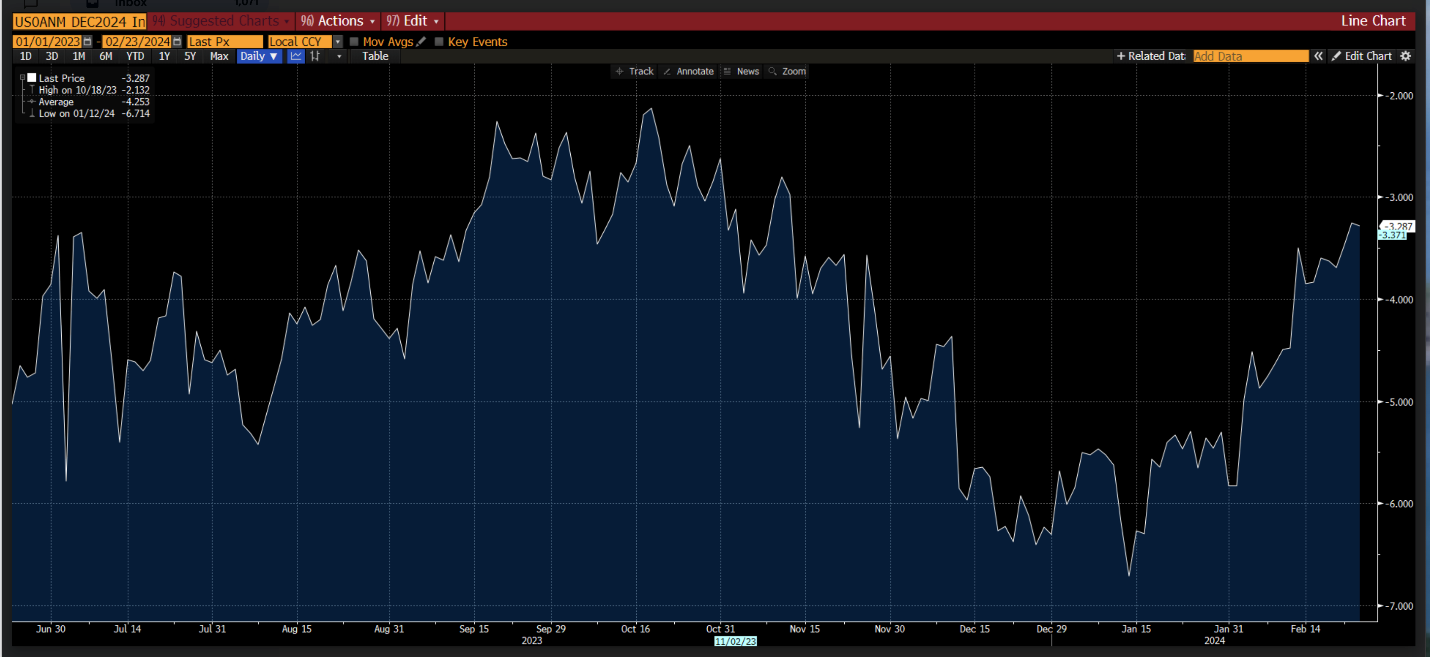The height and width of the screenshot is (657, 1430).
Task: Click the Low on 01/12/24 legend row
Action: 88,114
